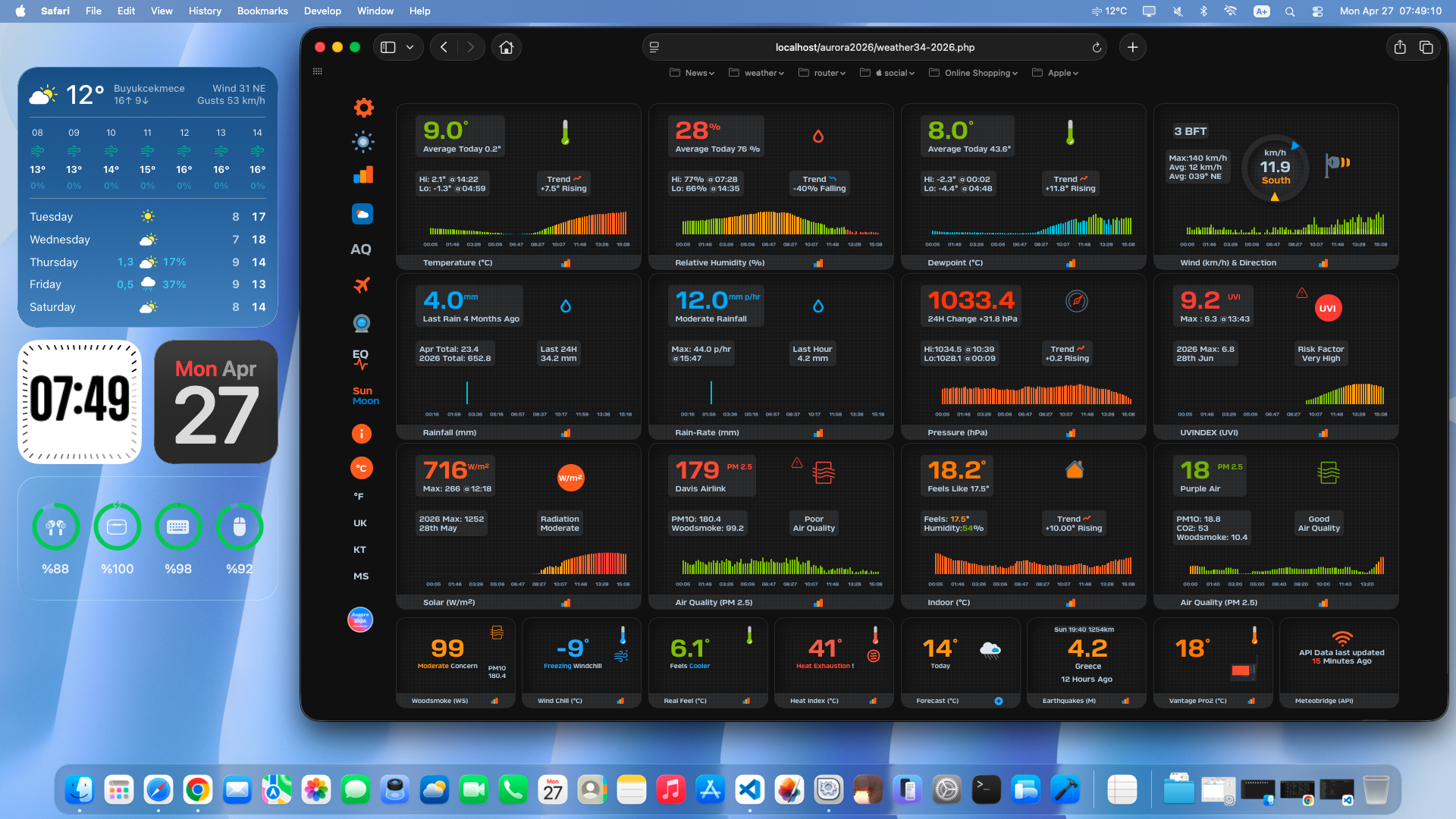Viewport: 1456px width, 819px height.
Task: Select the solar/brightness icon in sidebar
Action: tap(362, 142)
